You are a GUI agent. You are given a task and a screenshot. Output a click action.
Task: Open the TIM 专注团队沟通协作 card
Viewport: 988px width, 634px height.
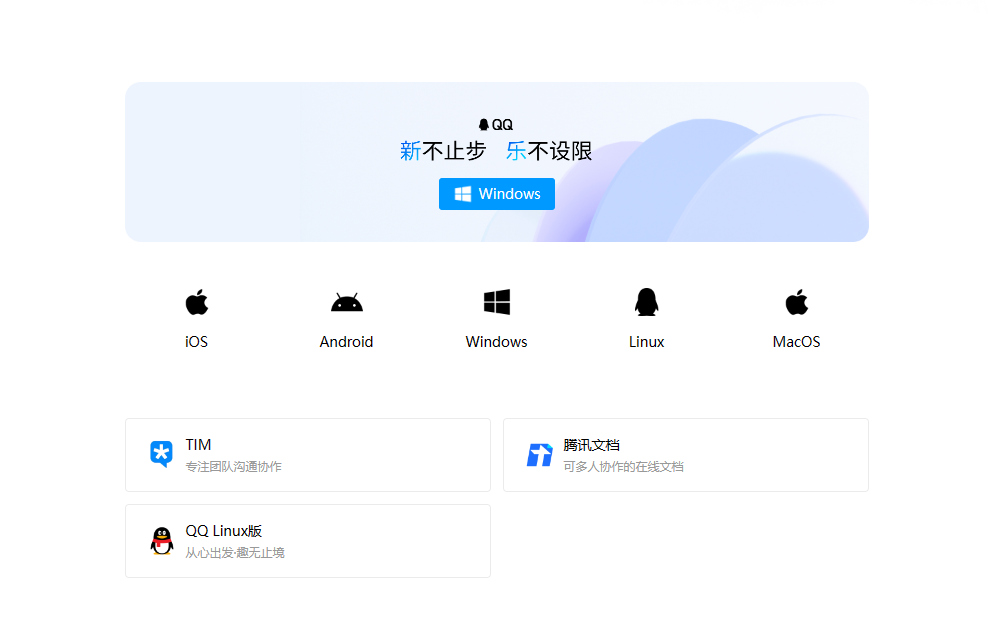point(307,454)
